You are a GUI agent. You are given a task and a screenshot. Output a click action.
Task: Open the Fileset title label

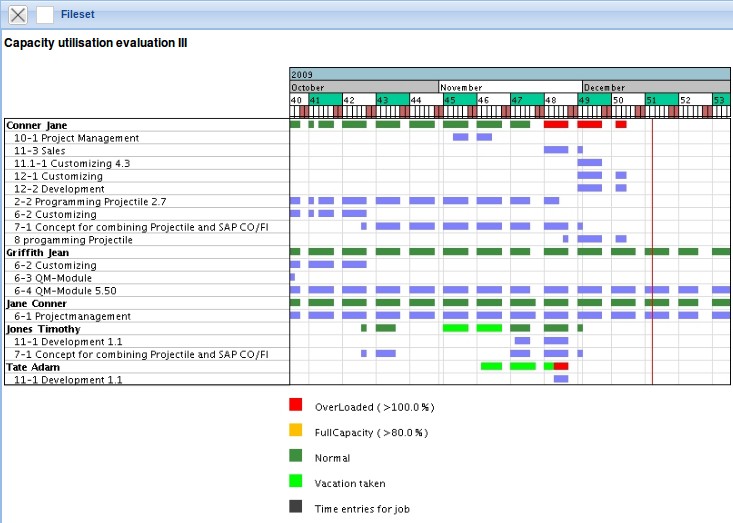79,15
